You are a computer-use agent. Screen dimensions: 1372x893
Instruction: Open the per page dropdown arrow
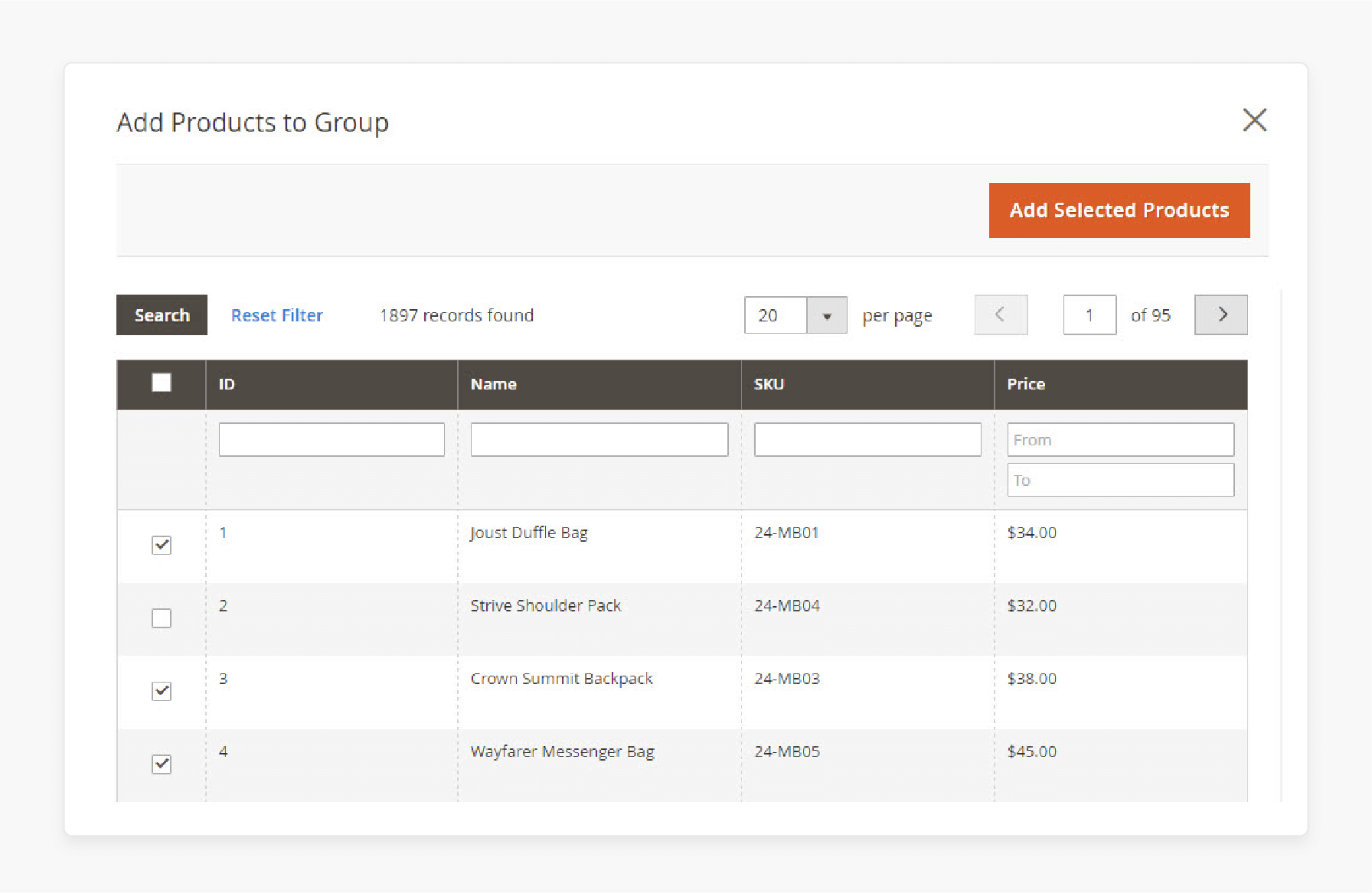click(827, 315)
